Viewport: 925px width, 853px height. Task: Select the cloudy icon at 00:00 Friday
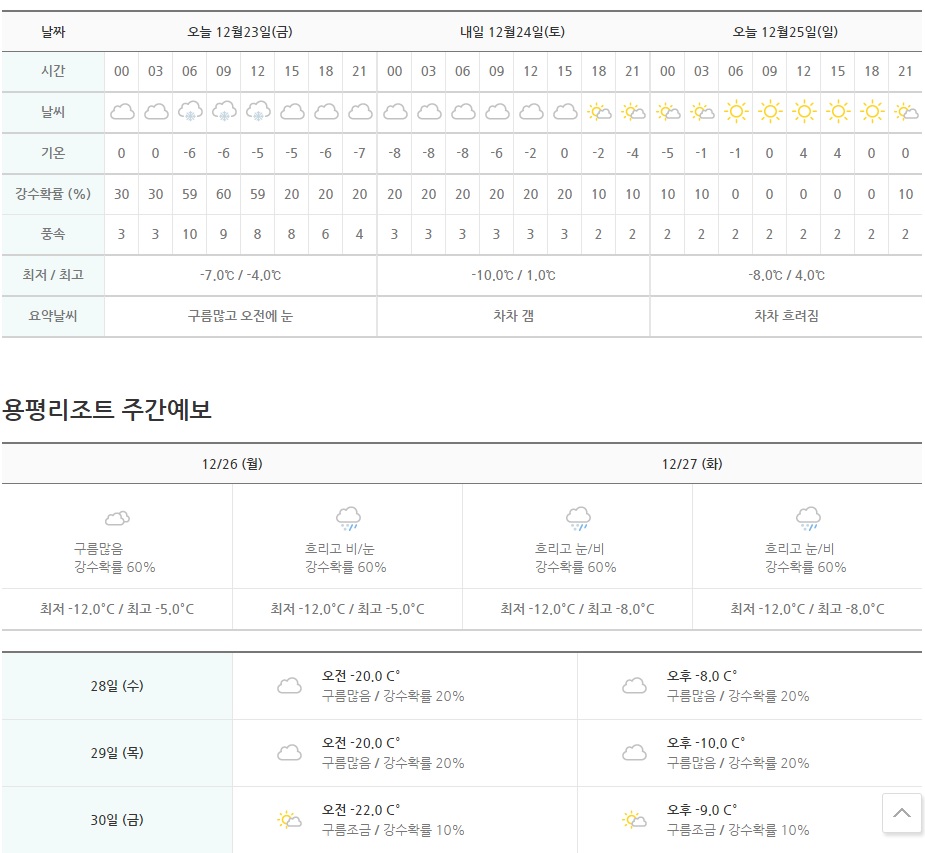click(x=121, y=111)
